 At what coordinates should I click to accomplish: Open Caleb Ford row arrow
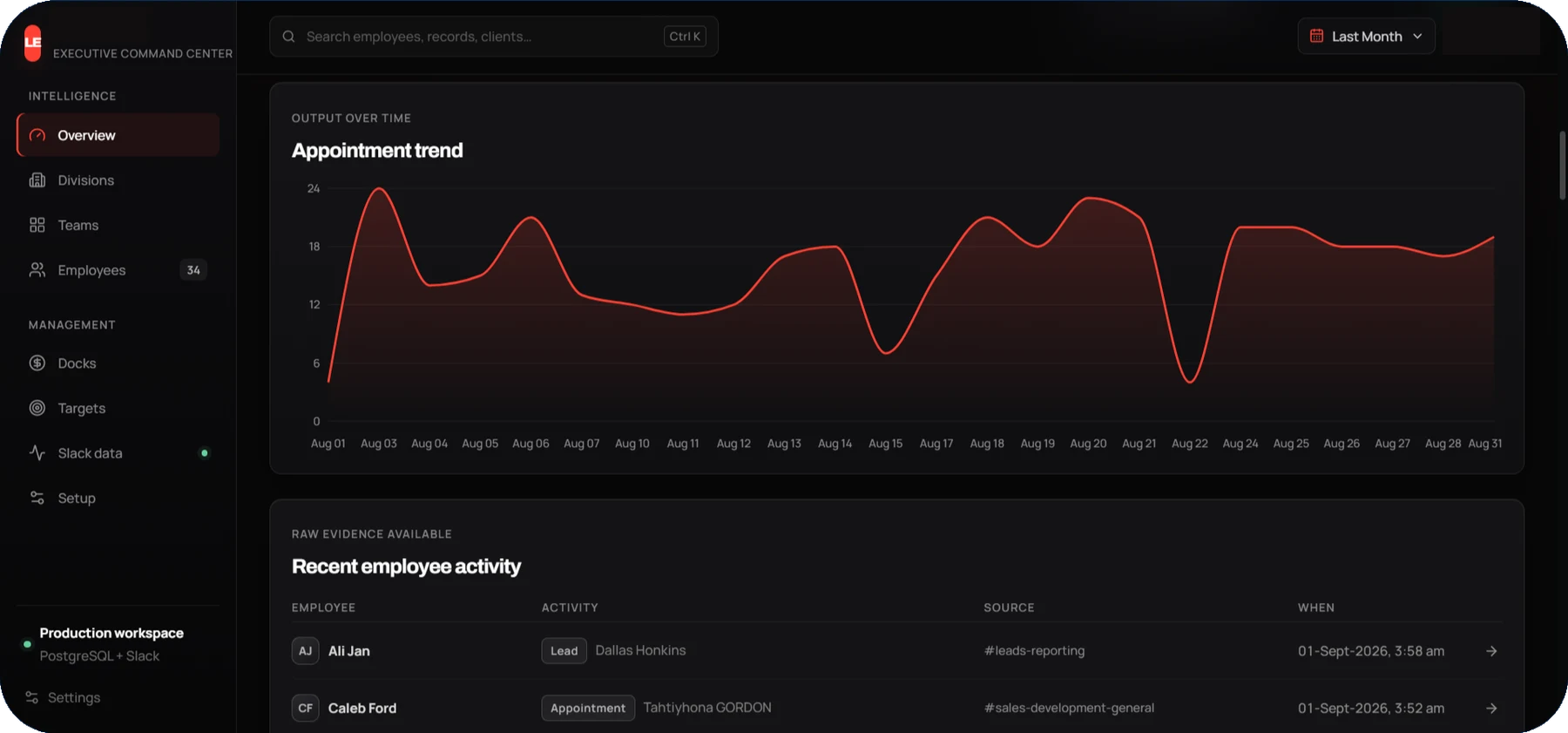pos(1491,709)
